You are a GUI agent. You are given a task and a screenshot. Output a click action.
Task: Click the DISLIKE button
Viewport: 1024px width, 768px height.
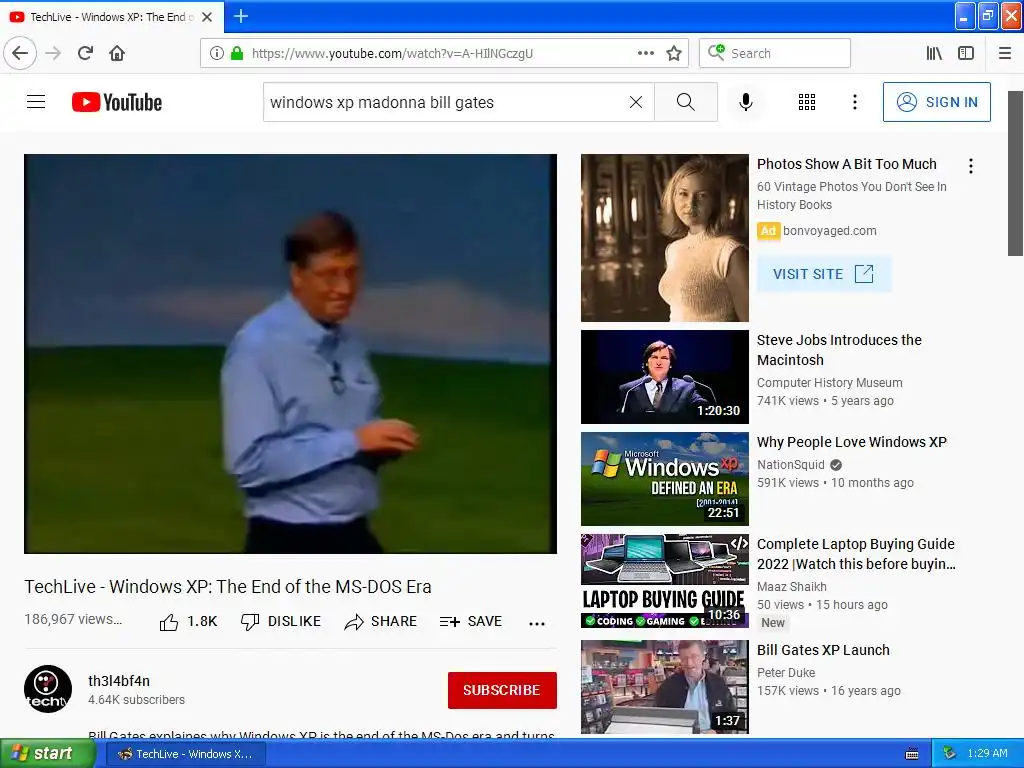[281, 622]
